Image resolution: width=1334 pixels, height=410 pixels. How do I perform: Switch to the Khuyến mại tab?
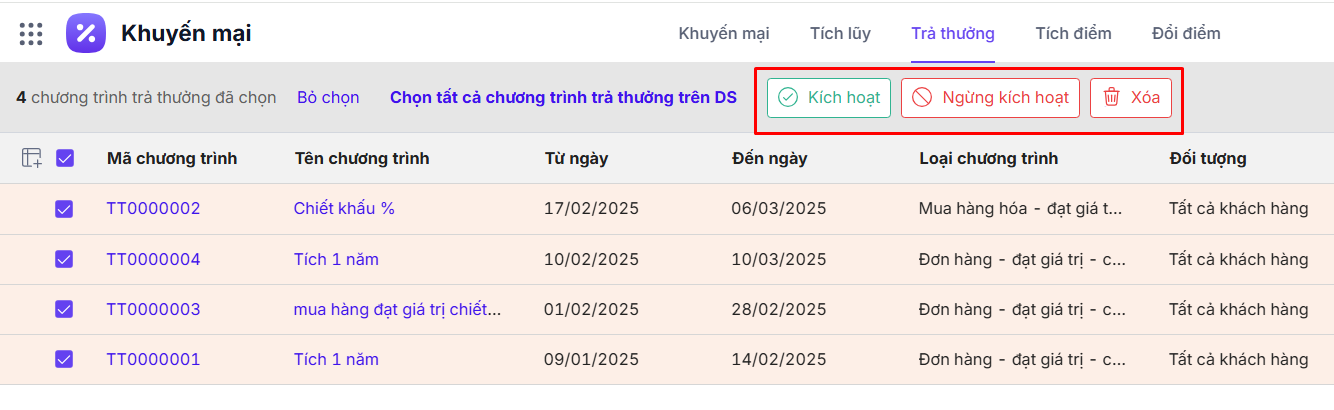tap(724, 34)
